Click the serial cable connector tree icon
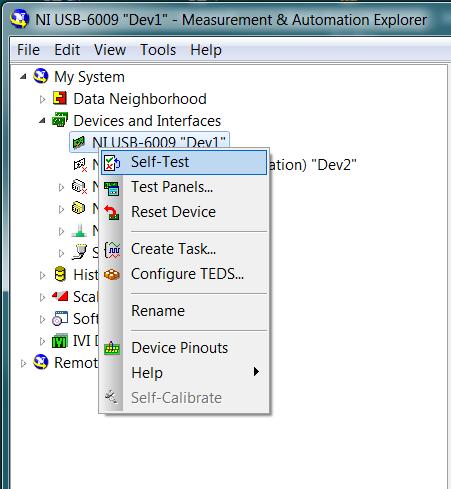Screen dimensions: 451x489 coord(79,252)
